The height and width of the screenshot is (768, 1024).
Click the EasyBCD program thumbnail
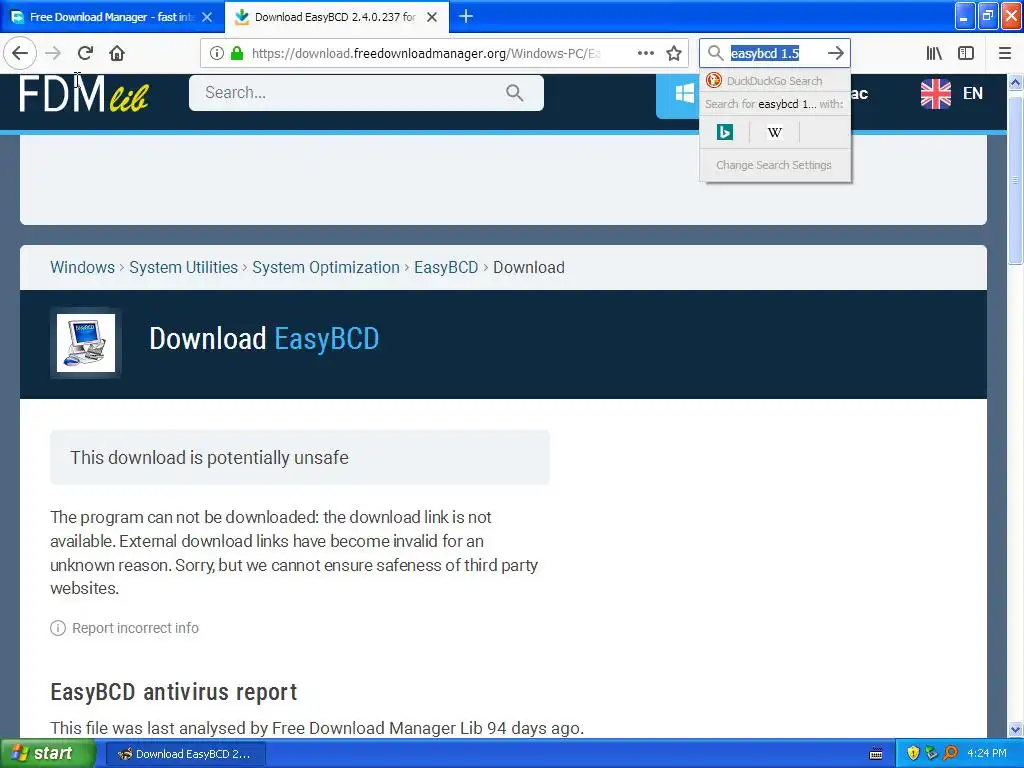86,343
